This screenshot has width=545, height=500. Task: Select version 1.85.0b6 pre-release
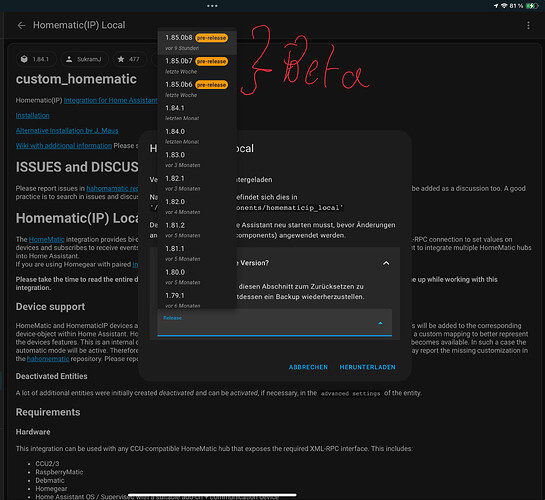click(x=197, y=89)
